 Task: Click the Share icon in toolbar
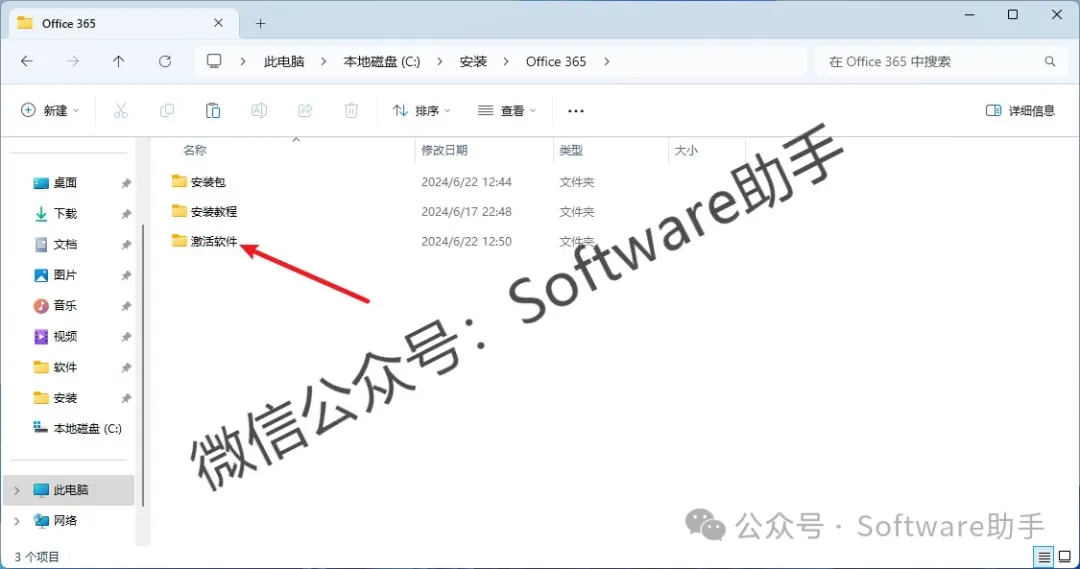pos(305,110)
